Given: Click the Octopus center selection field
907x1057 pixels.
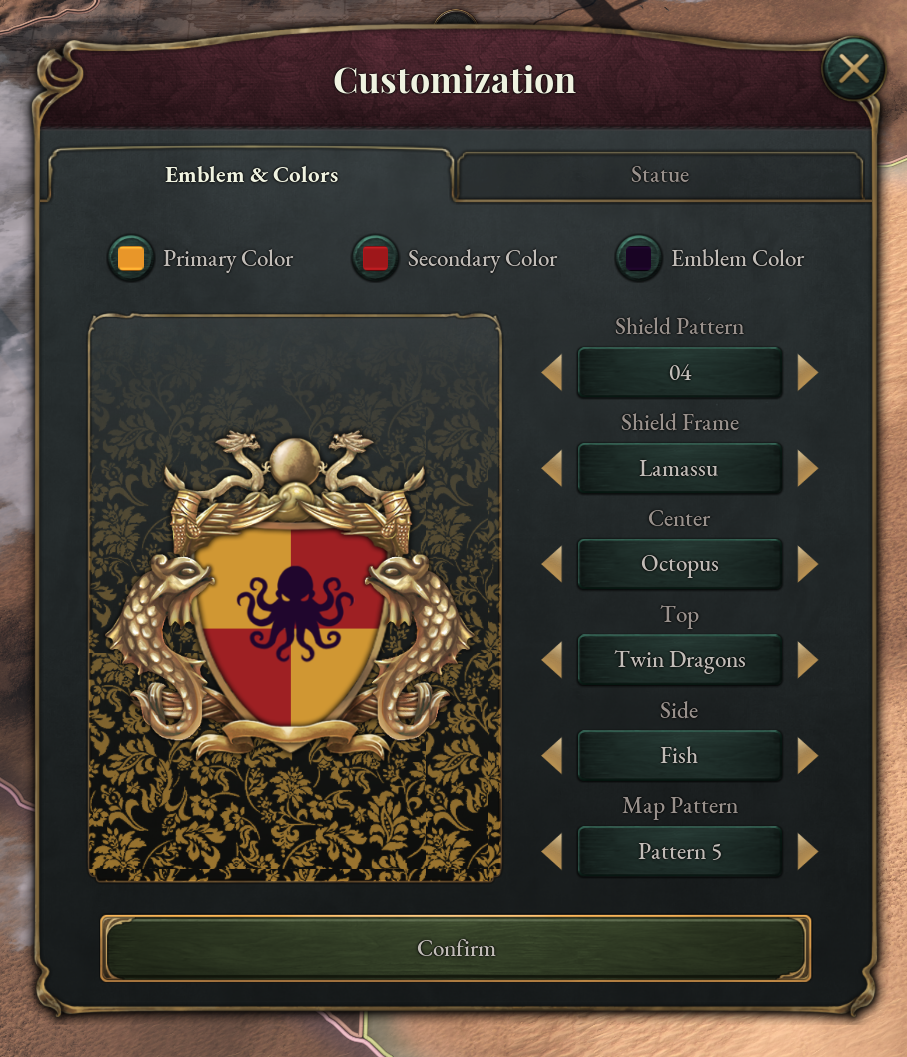Looking at the screenshot, I should [x=679, y=564].
